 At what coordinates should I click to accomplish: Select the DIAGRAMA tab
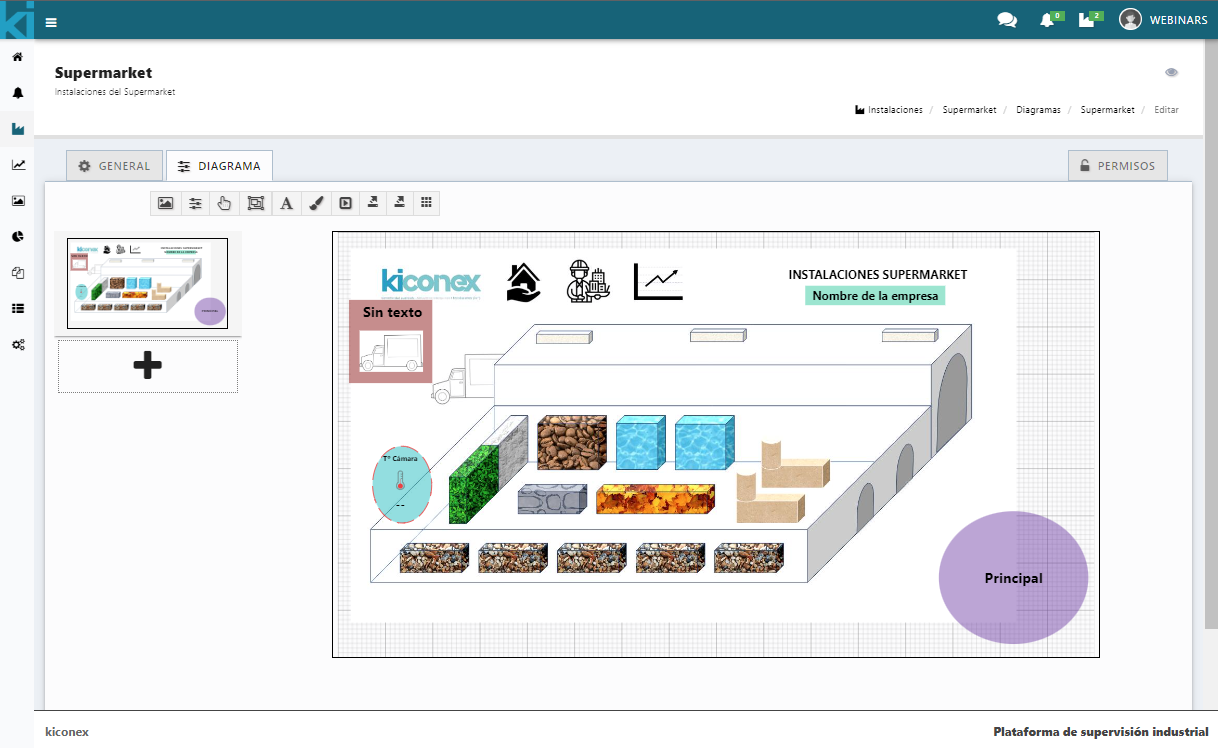point(219,166)
